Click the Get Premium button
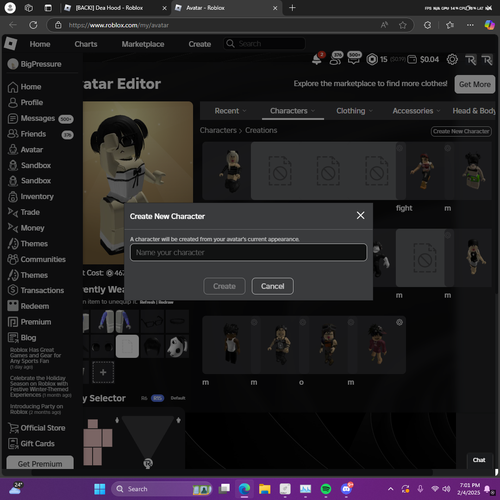Screen dimensions: 500x500 click(x=40, y=463)
